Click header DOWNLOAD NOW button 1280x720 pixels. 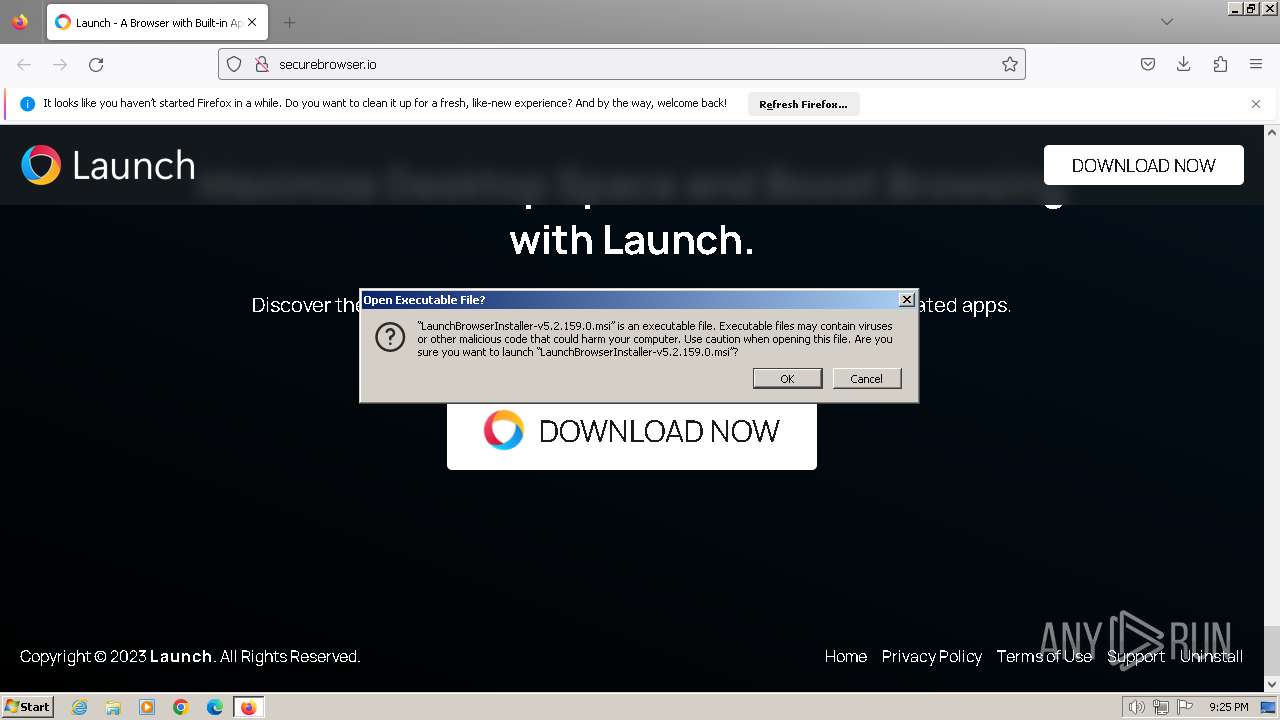click(x=1144, y=165)
